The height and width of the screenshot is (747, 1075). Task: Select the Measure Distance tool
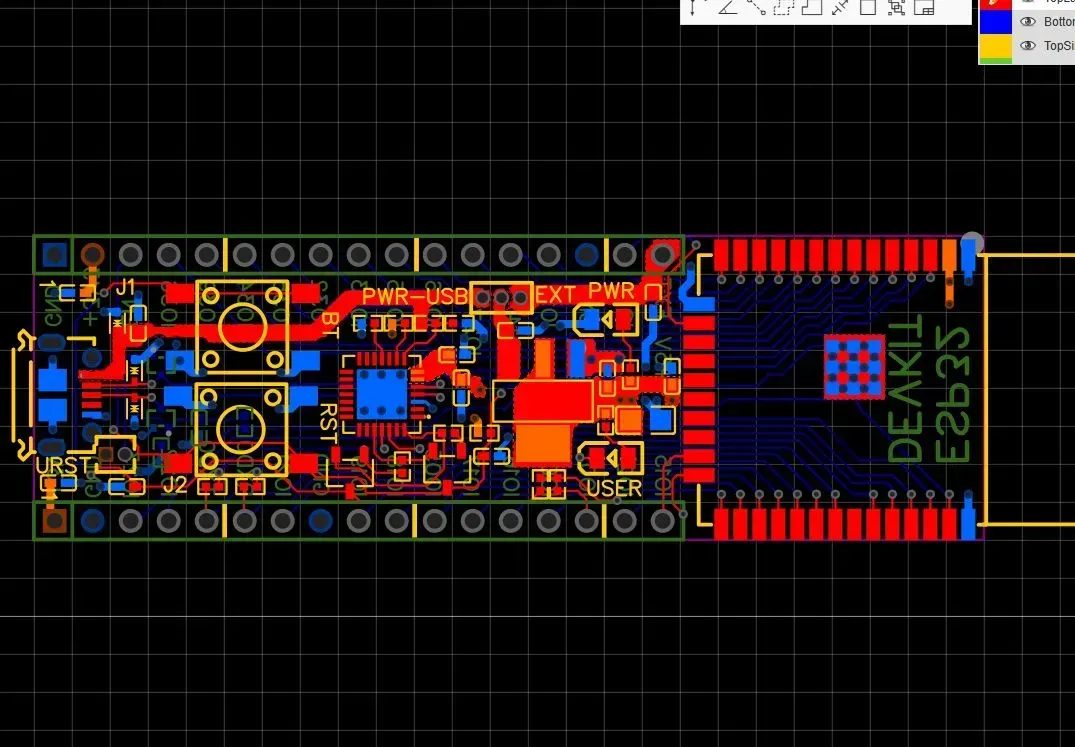[840, 8]
